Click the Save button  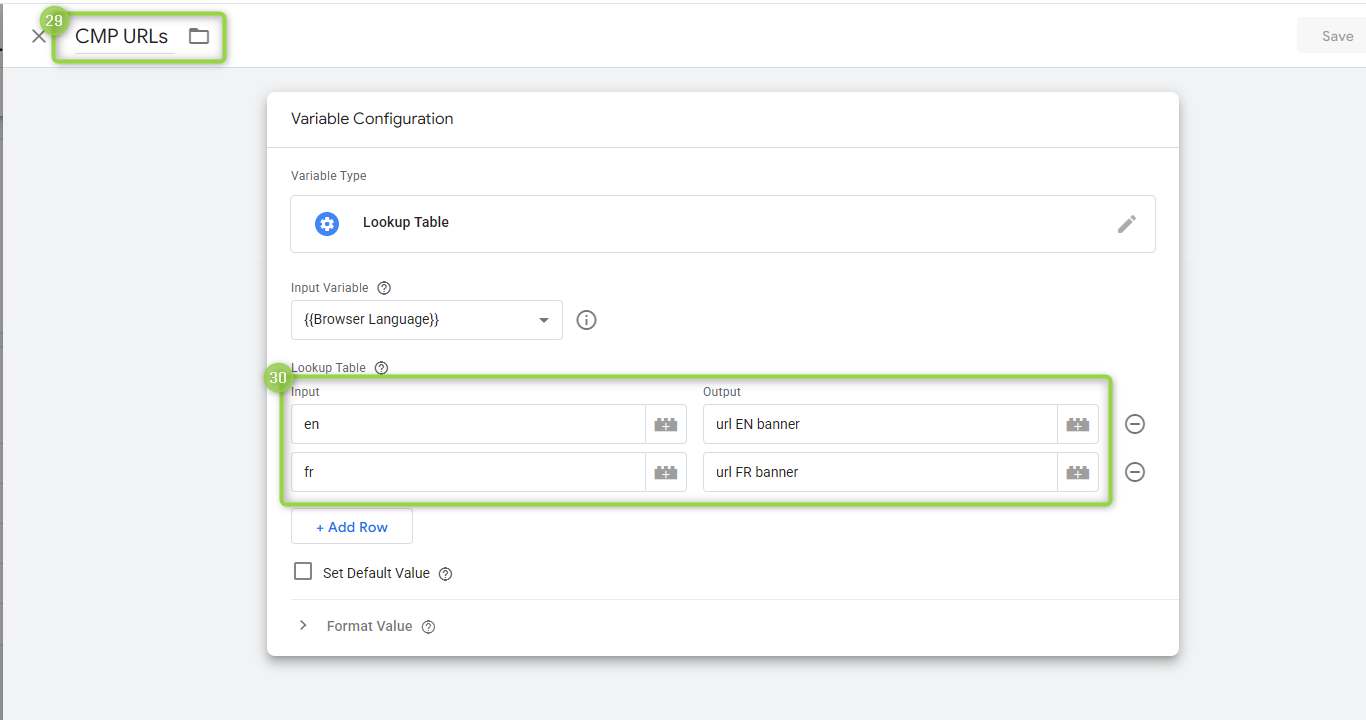coord(1336,36)
